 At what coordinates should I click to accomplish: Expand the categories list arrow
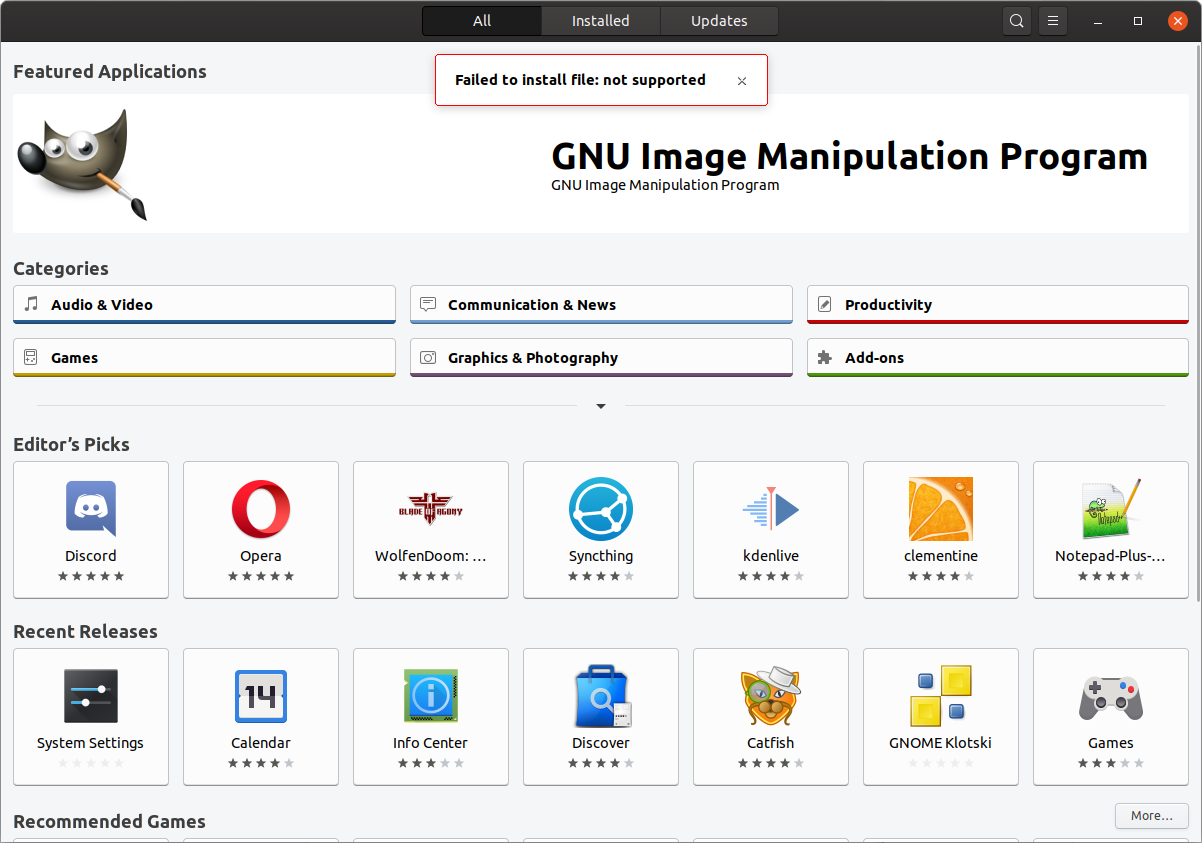click(x=601, y=406)
